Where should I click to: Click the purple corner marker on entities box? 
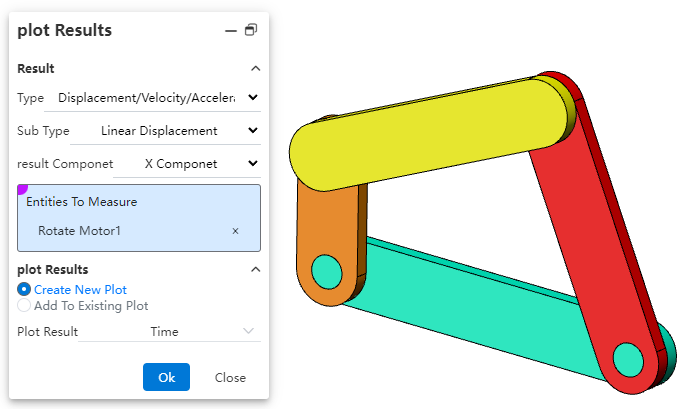22,189
